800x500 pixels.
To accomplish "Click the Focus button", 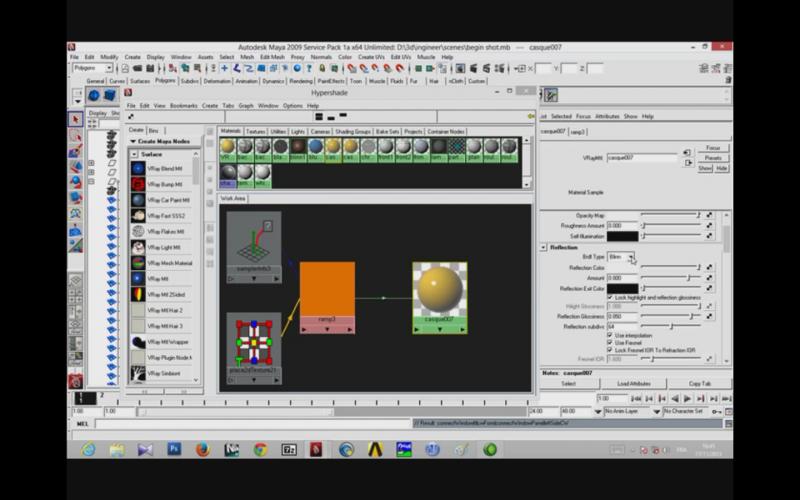I will [x=713, y=148].
